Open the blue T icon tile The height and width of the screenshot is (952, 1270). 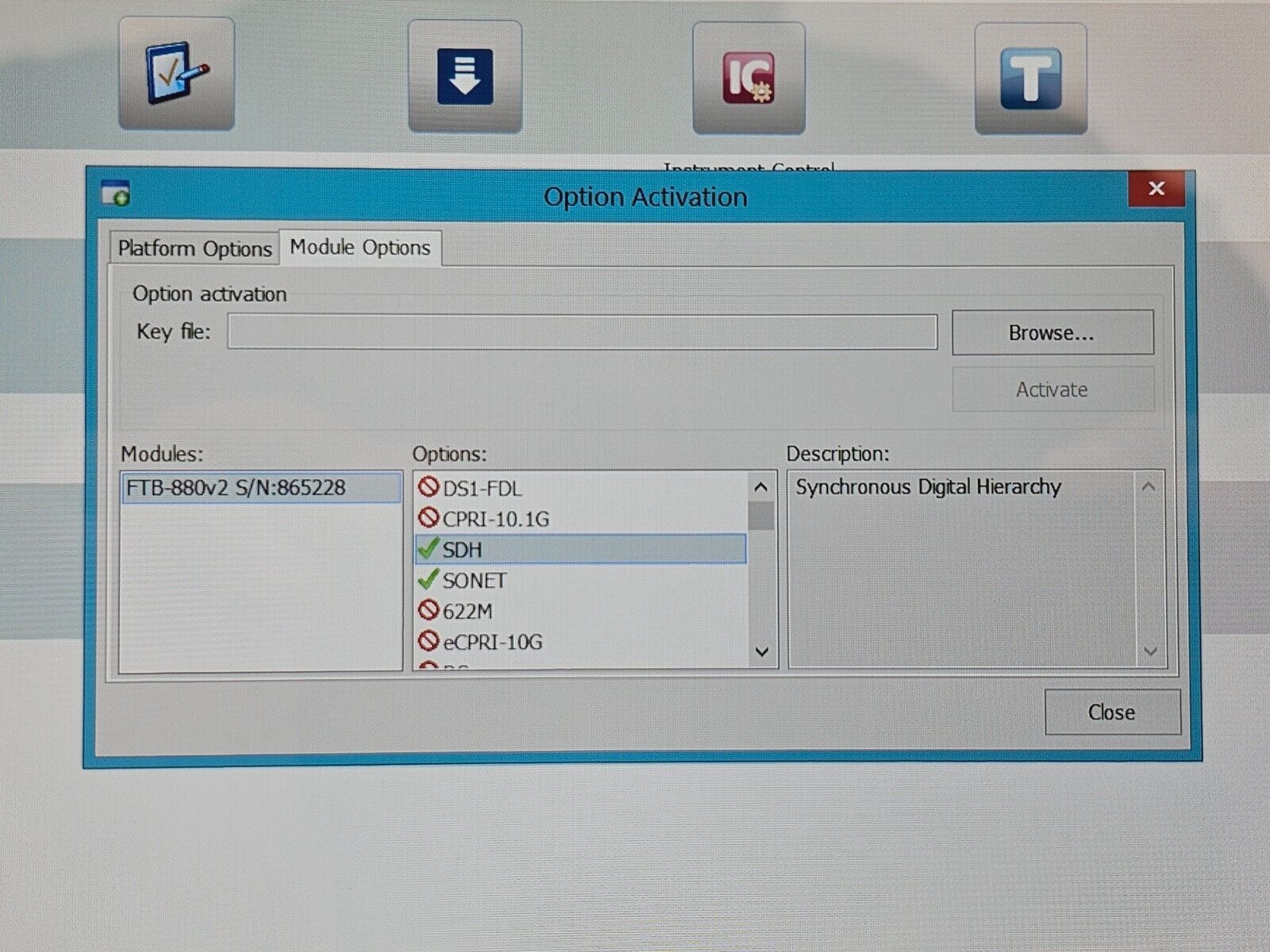coord(1030,79)
